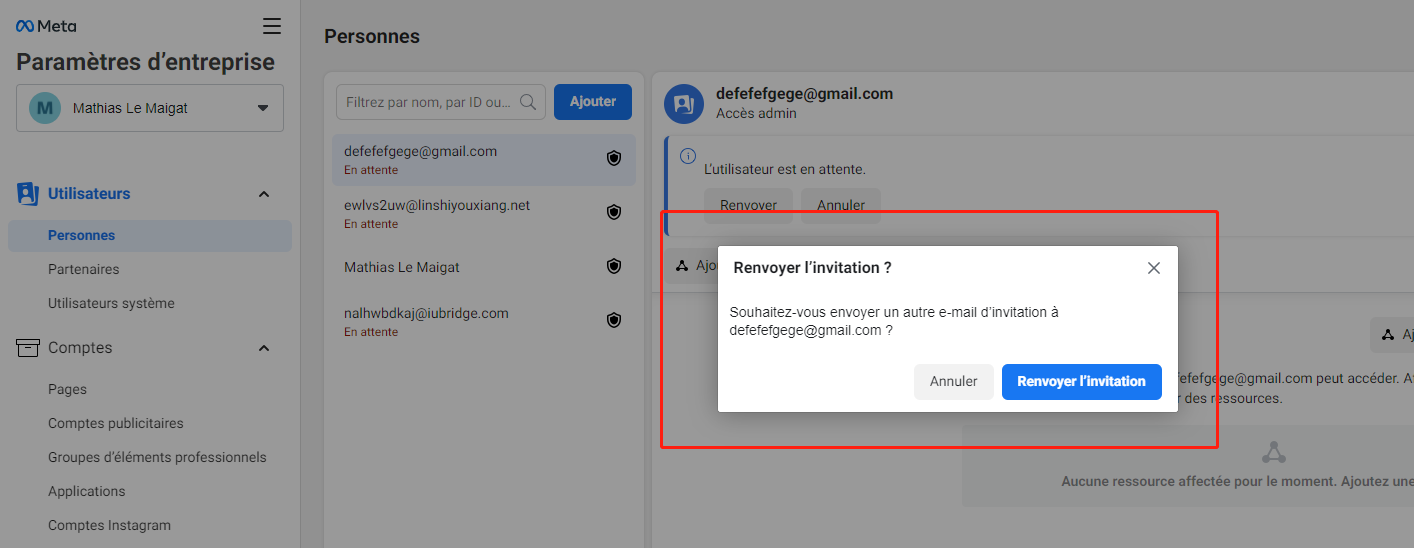Screen dimensions: 1414x548
Task: Collapse the Comptes section
Action: click(264, 348)
